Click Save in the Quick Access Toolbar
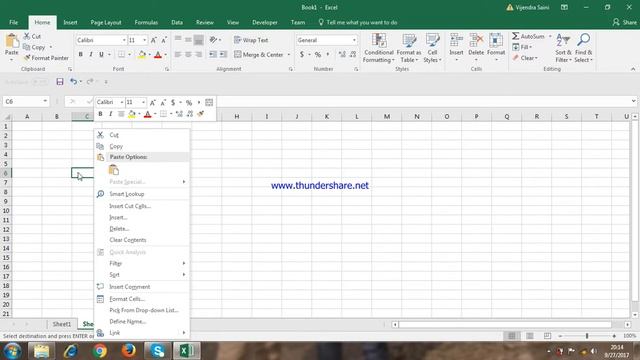Screen dimensions: 640x360 tap(60, 82)
